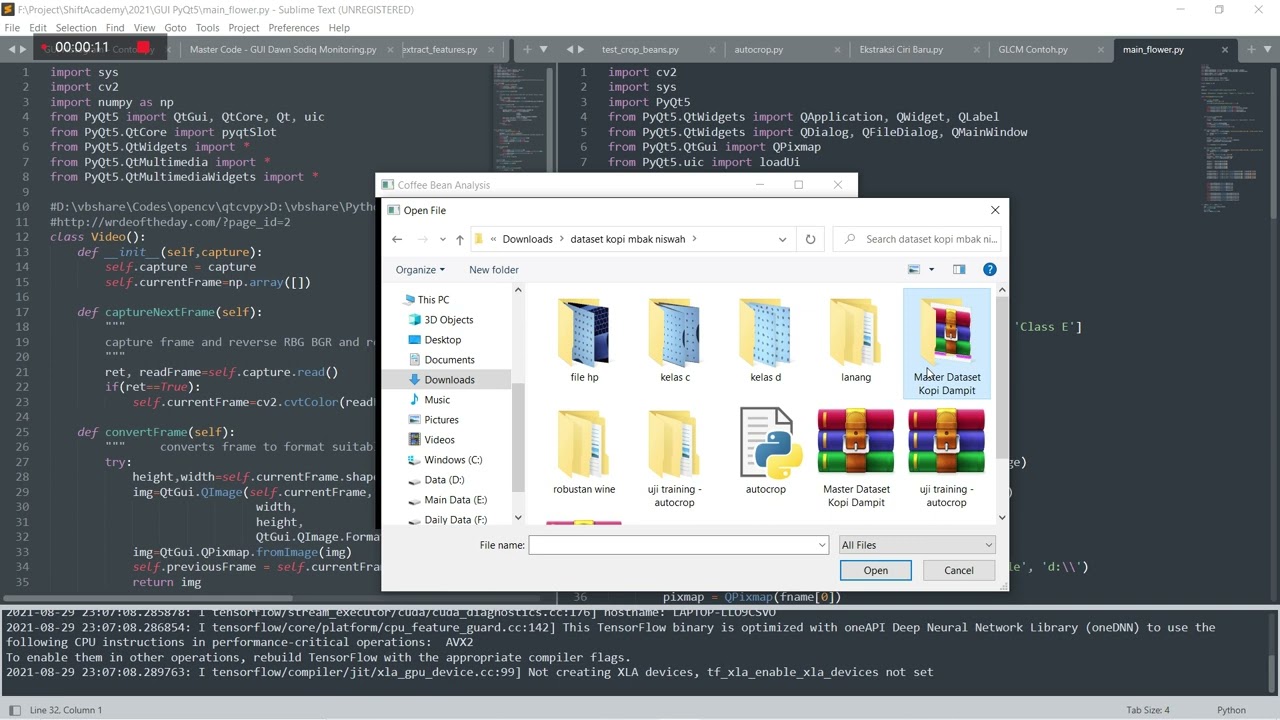1280x720 pixels.
Task: Open the Selection menu
Action: pyautogui.click(x=76, y=28)
